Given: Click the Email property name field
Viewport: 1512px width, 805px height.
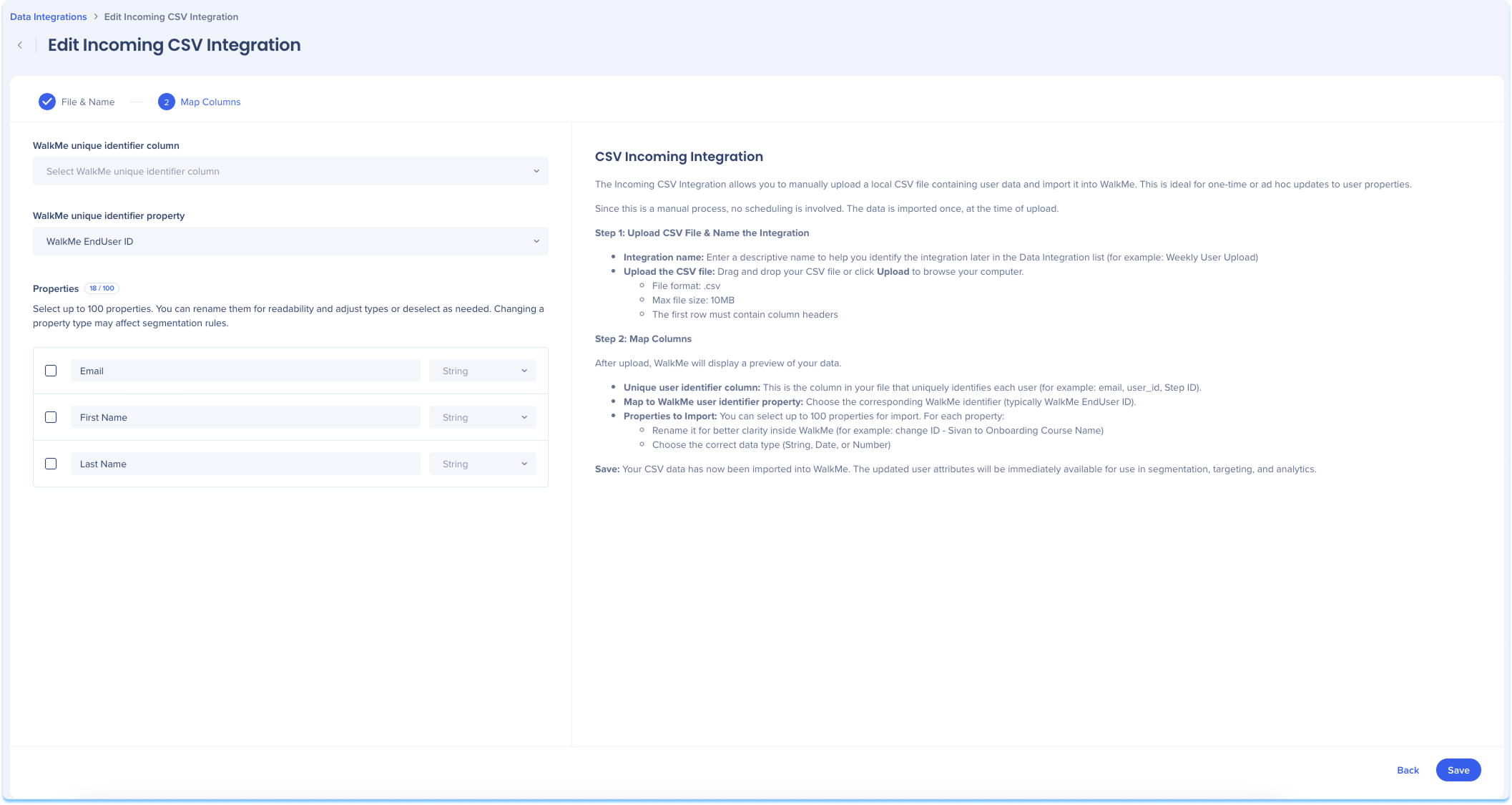Looking at the screenshot, I should coord(245,371).
